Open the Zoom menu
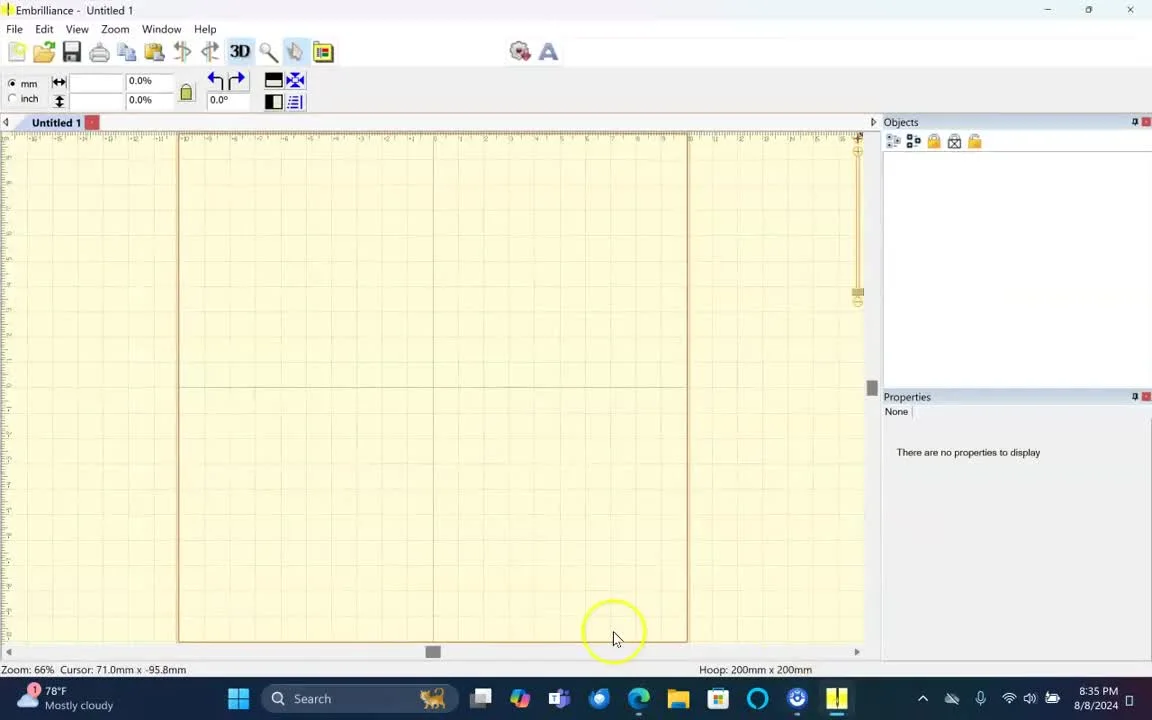 (115, 29)
